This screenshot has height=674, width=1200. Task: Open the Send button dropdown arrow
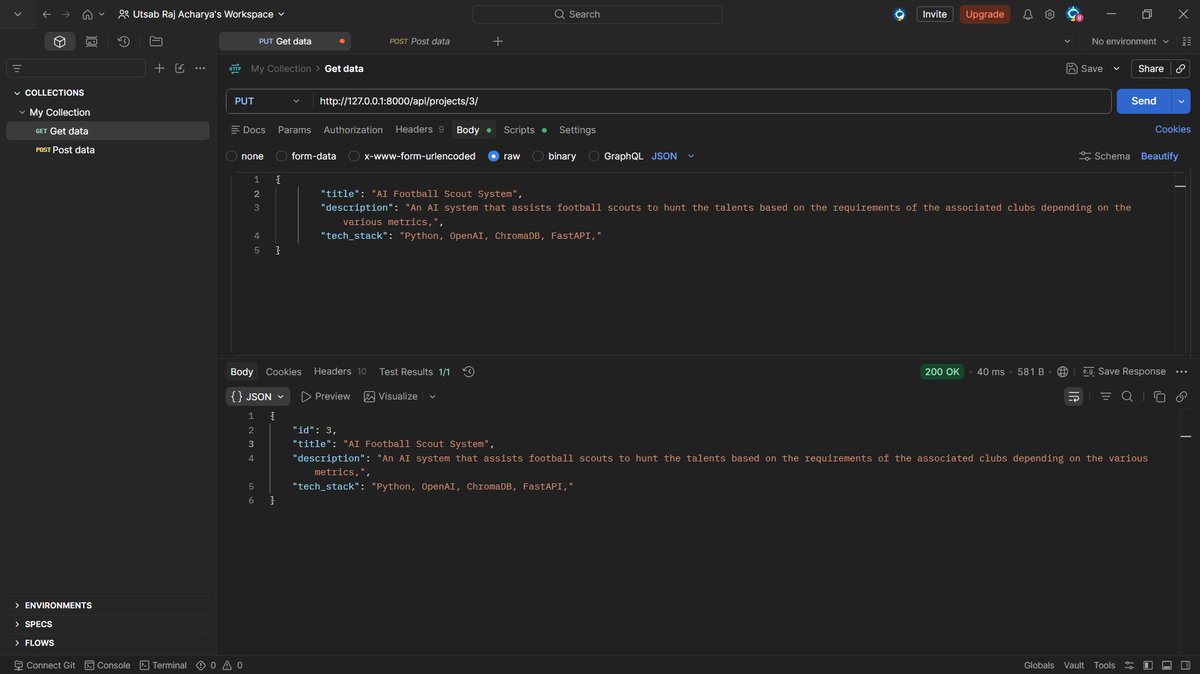coord(1182,101)
